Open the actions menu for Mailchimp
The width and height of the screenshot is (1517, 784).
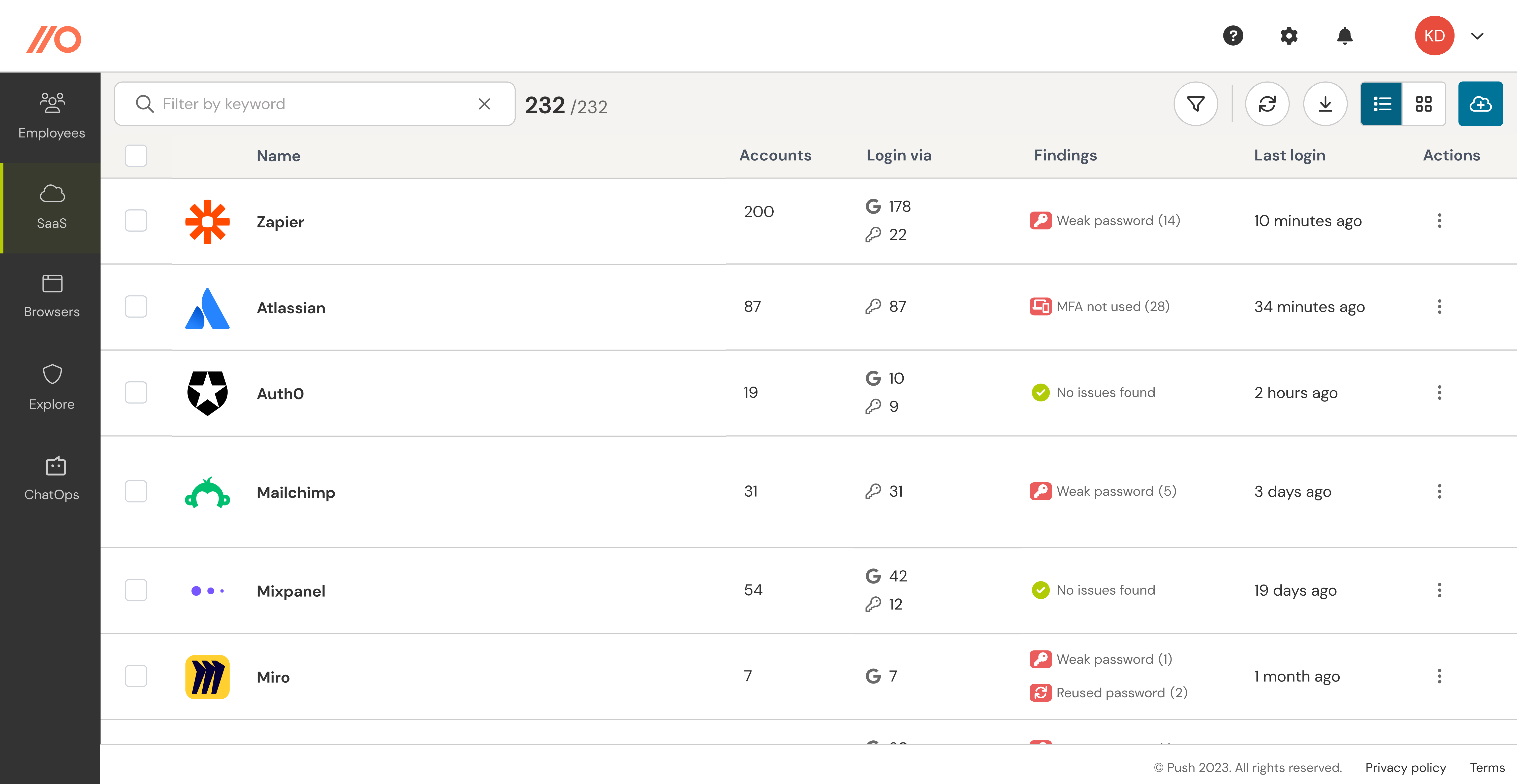tap(1439, 491)
